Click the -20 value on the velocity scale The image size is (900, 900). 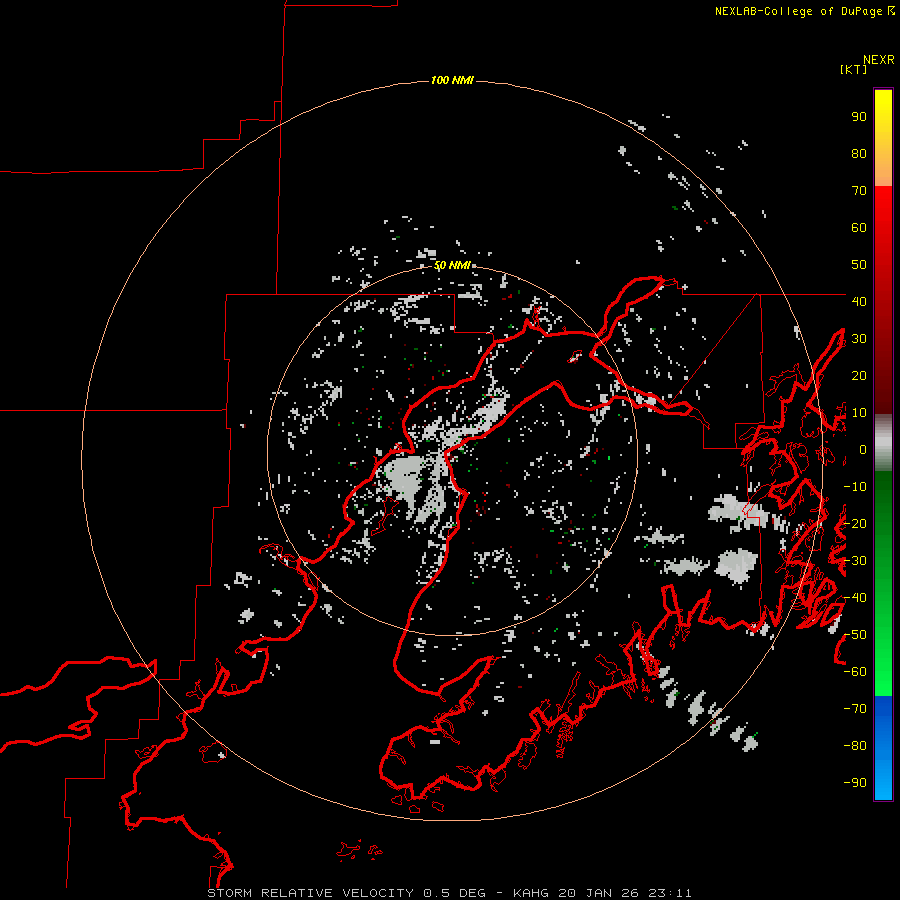[855, 523]
